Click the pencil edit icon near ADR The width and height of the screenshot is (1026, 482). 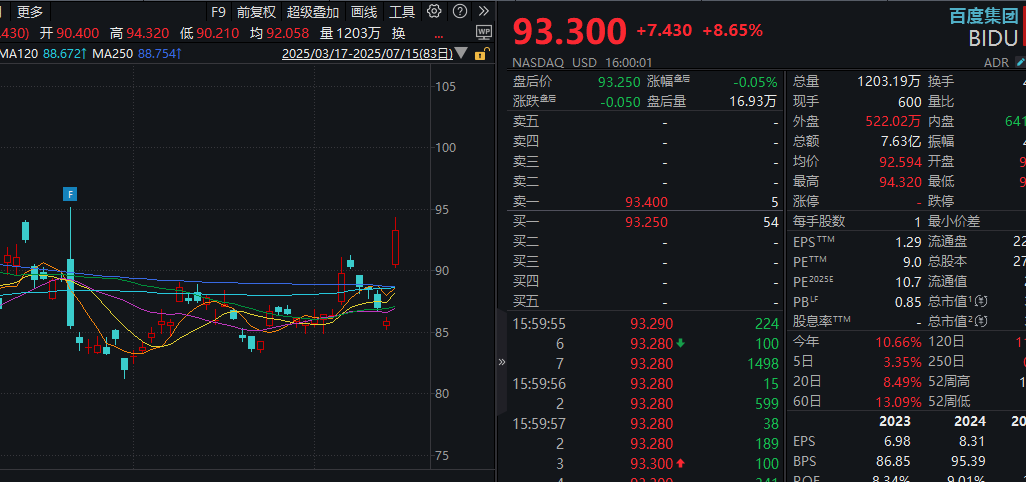(1020, 62)
